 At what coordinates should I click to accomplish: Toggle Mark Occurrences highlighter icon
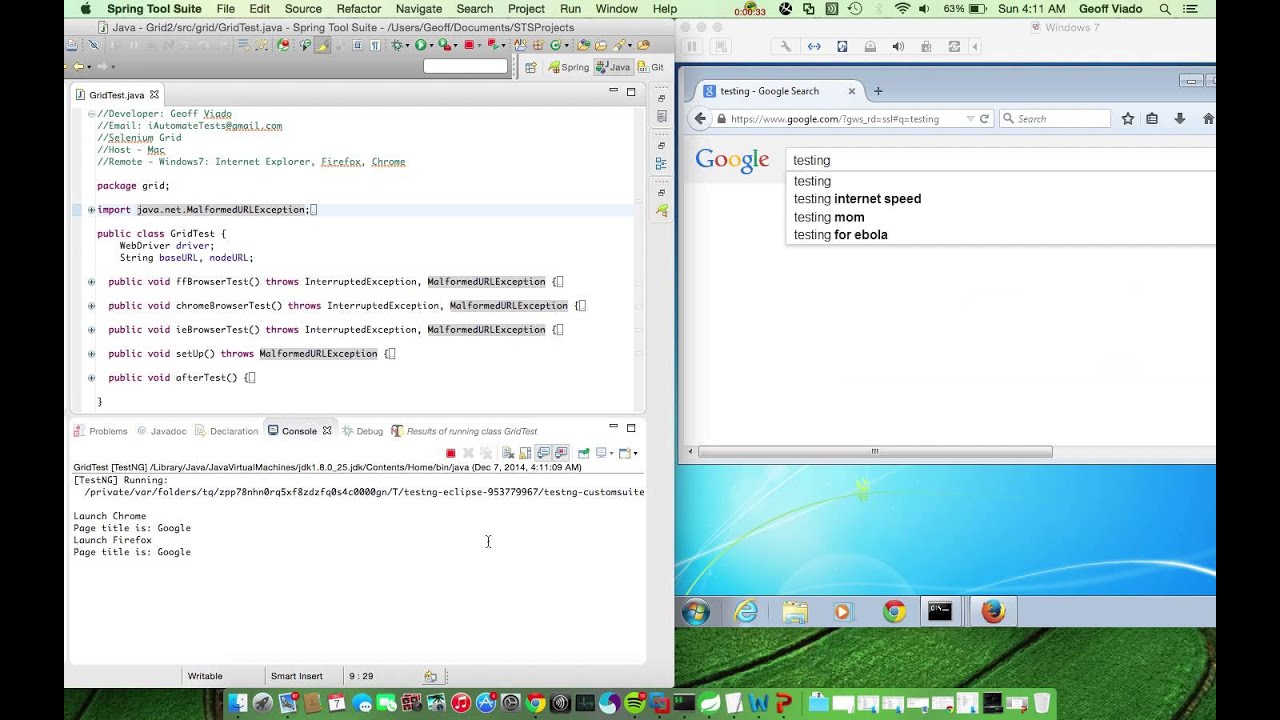[x=322, y=45]
